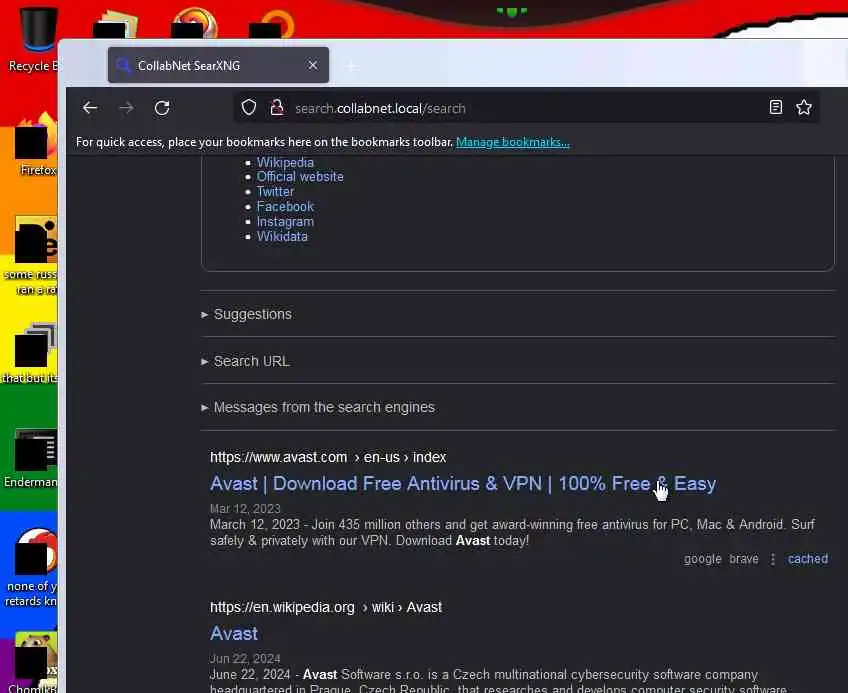Open the Instagram link
The height and width of the screenshot is (693, 848).
point(285,222)
